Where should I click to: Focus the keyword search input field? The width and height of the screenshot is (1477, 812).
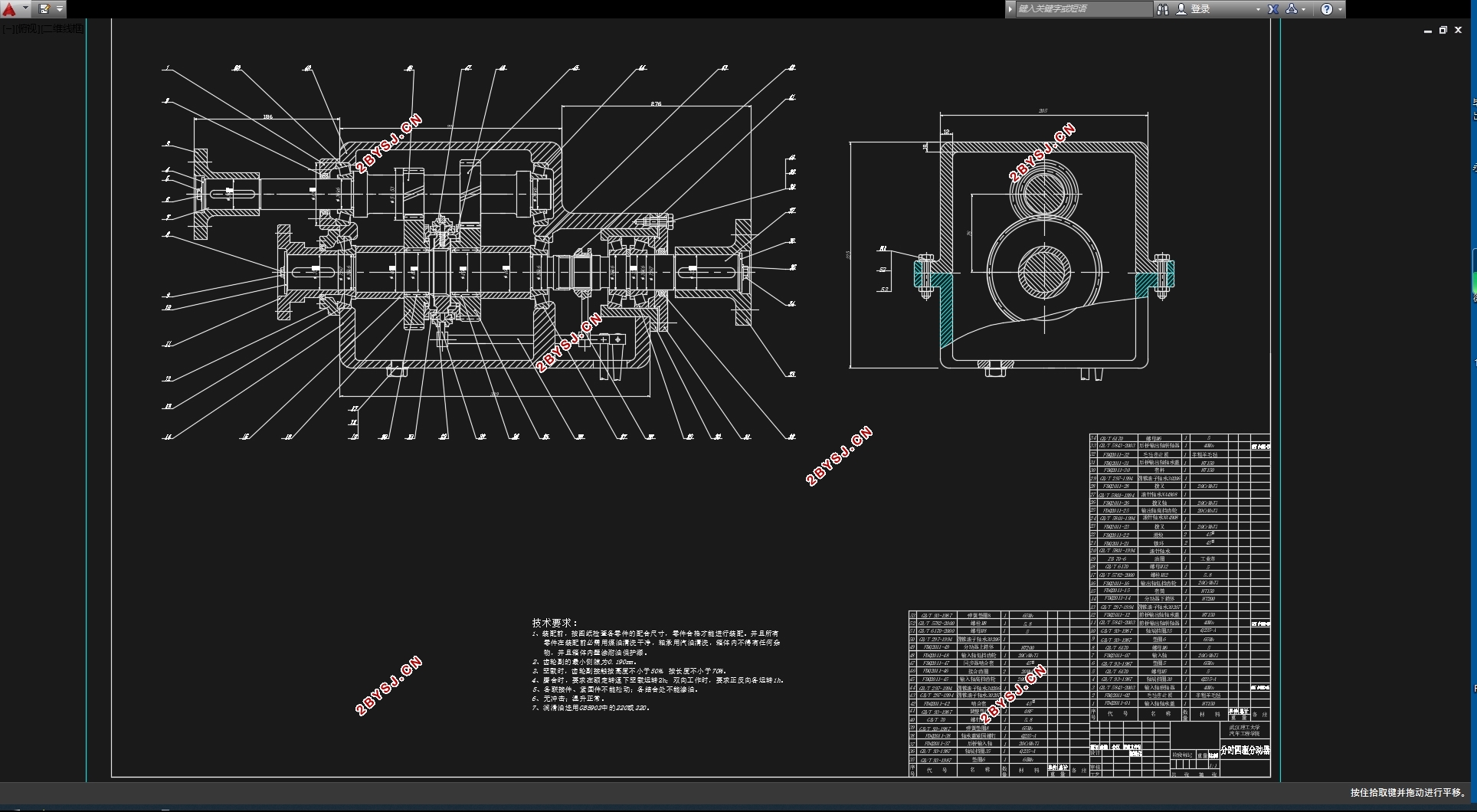1084,9
